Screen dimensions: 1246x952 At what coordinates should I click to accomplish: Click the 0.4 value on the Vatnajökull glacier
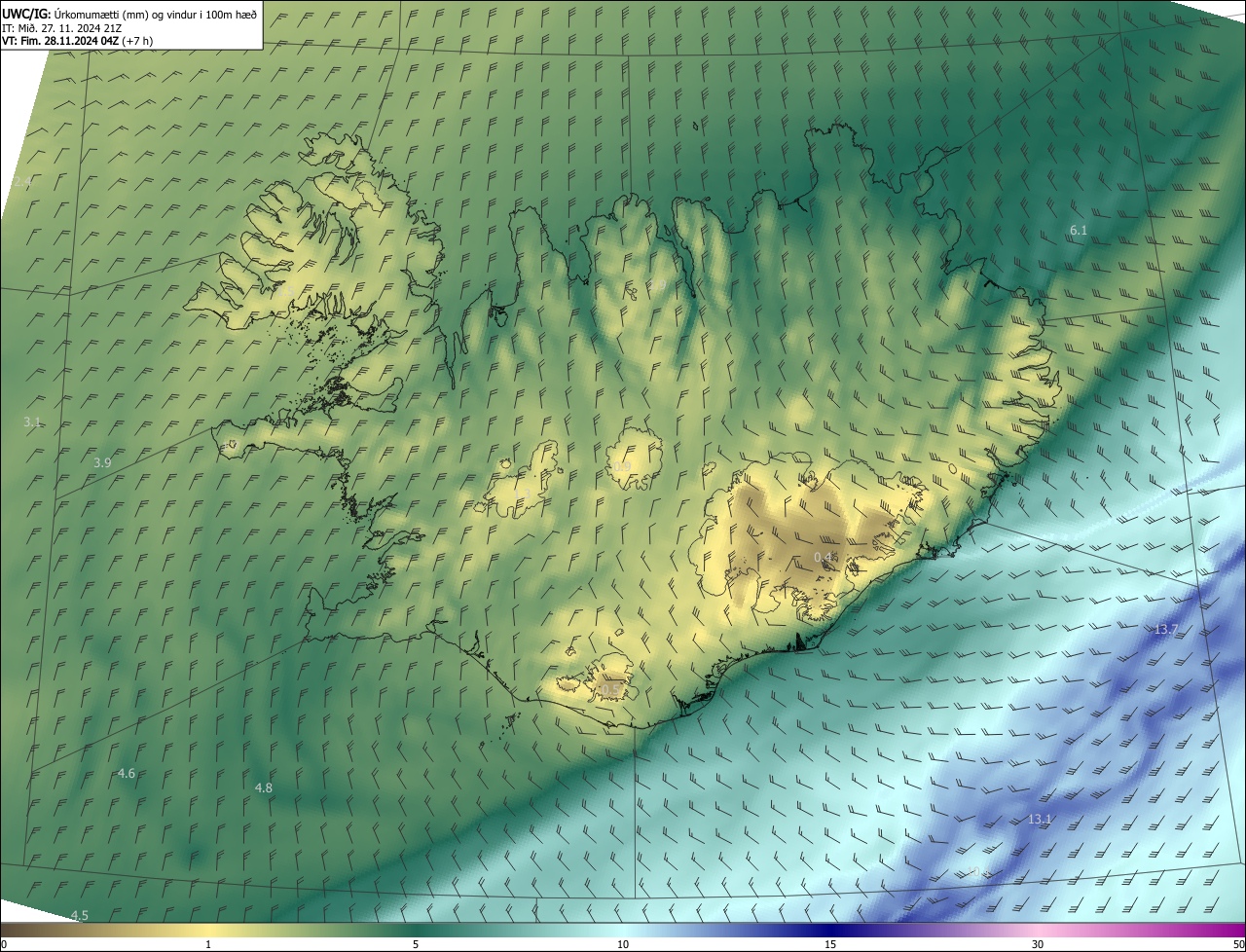click(x=823, y=557)
